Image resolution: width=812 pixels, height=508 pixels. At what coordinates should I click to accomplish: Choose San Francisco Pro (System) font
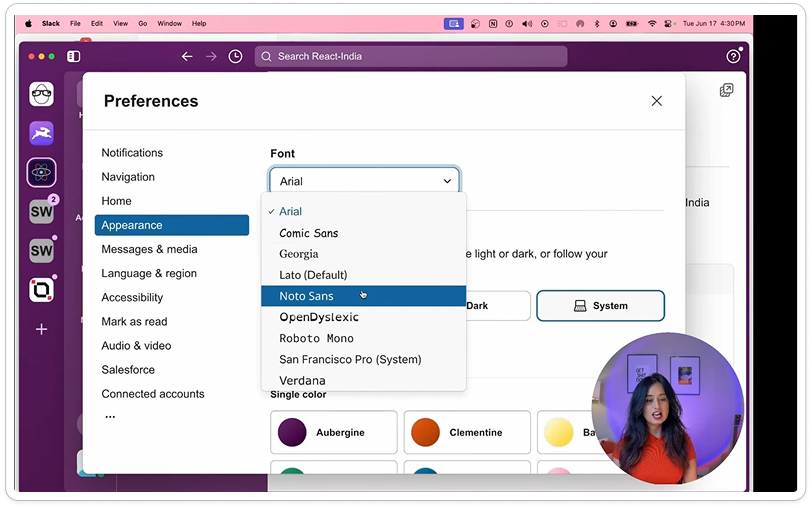click(364, 359)
